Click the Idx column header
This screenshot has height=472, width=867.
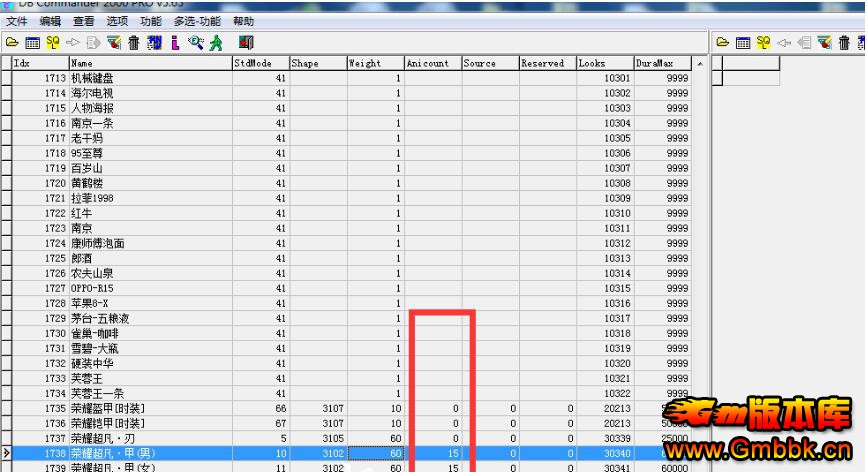pyautogui.click(x=40, y=63)
